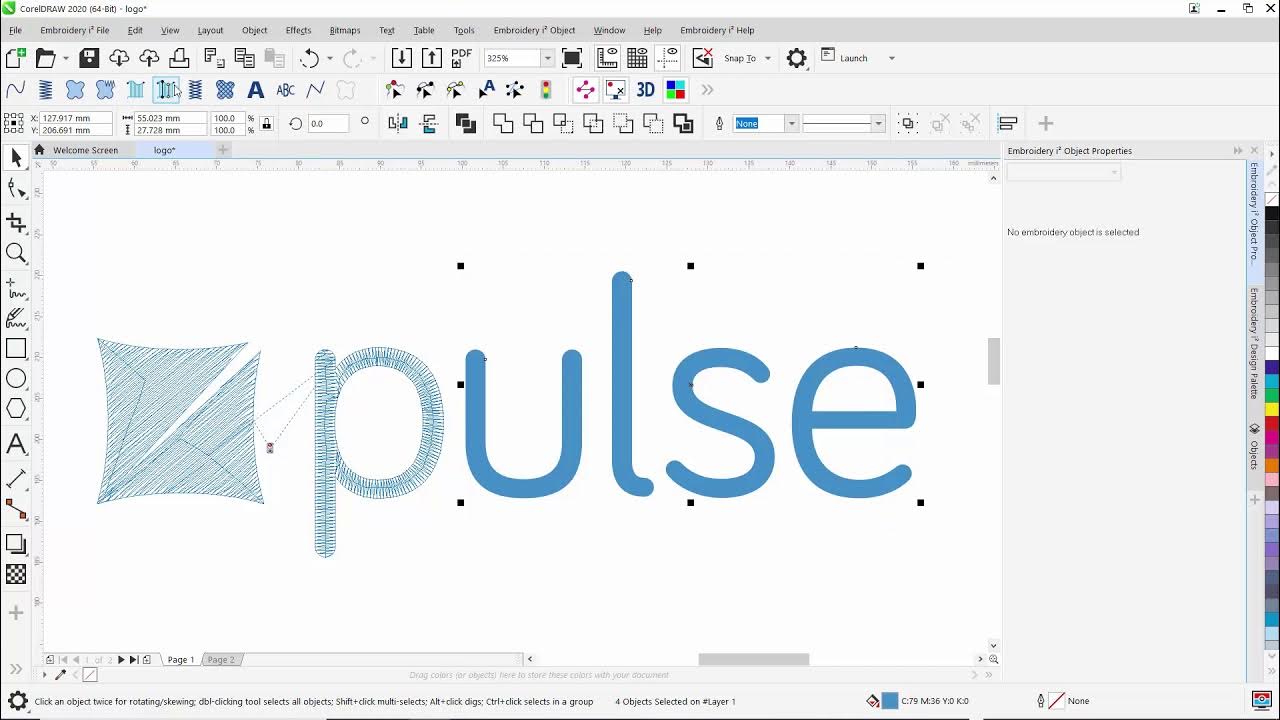The width and height of the screenshot is (1280, 720).
Task: Click the rotation angle field
Action: click(x=328, y=124)
